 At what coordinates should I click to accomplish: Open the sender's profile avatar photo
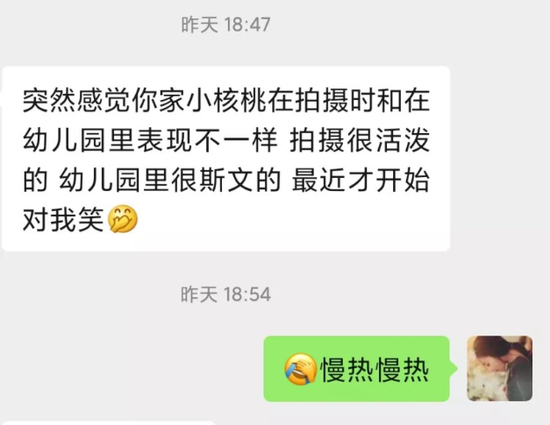[x=500, y=368]
